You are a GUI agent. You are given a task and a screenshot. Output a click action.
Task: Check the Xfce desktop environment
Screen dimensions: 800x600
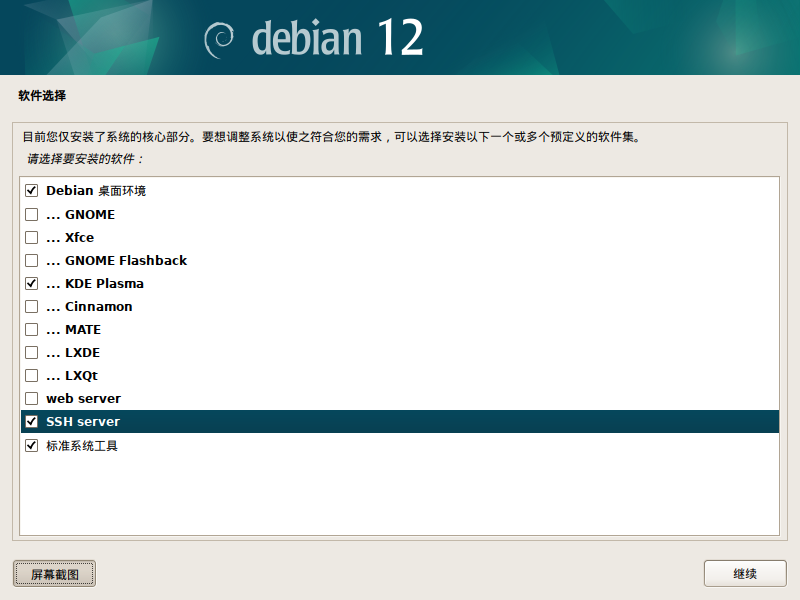(x=31, y=237)
